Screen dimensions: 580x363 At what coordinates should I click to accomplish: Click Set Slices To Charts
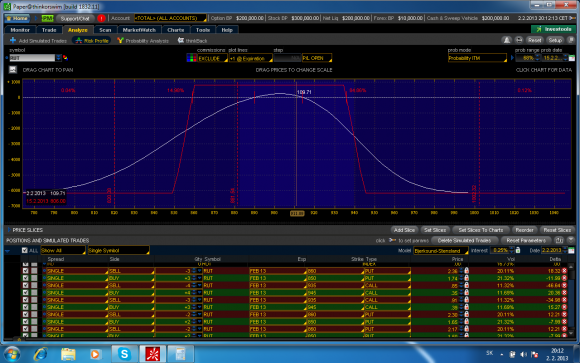pos(481,230)
